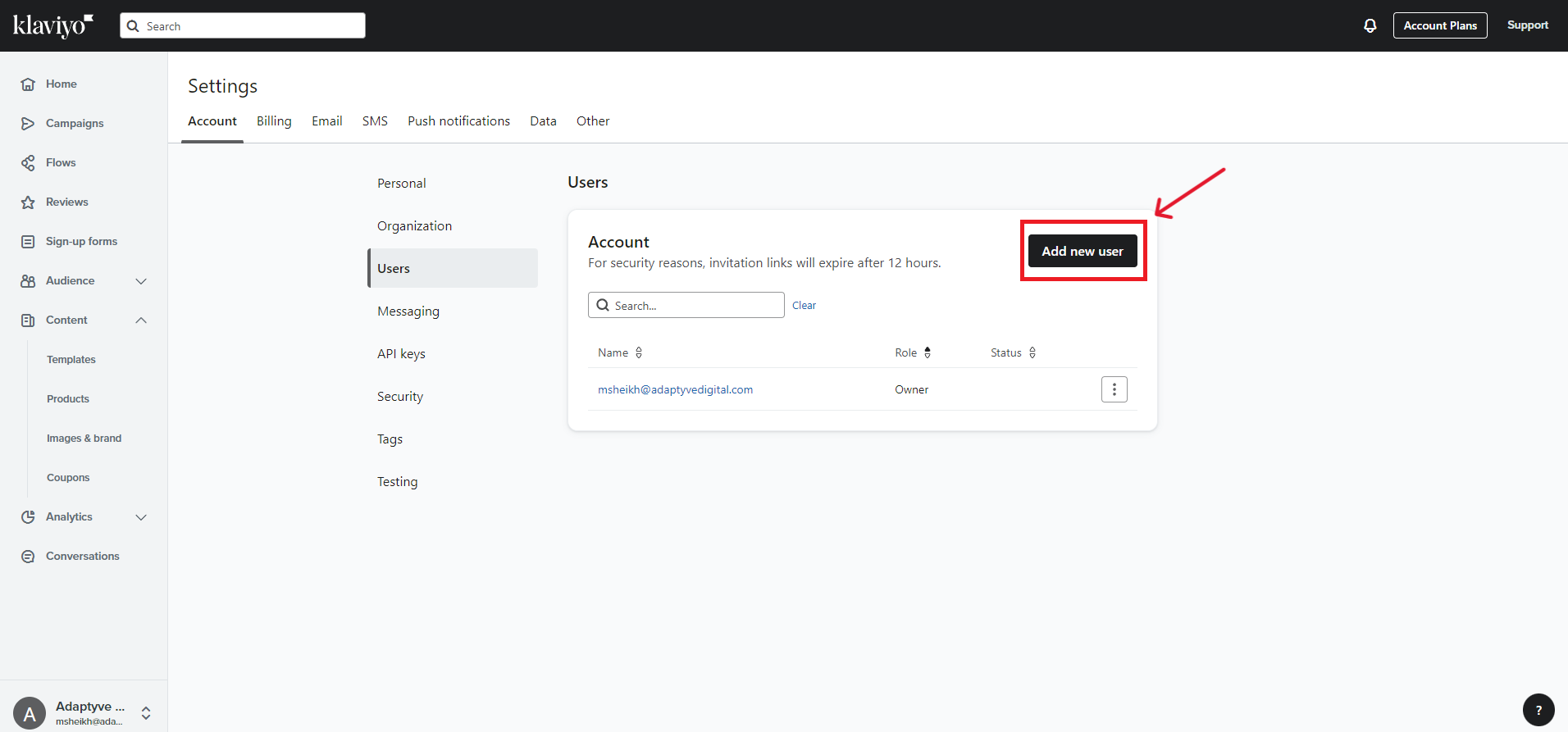Click the Sign-up forms icon

[28, 242]
